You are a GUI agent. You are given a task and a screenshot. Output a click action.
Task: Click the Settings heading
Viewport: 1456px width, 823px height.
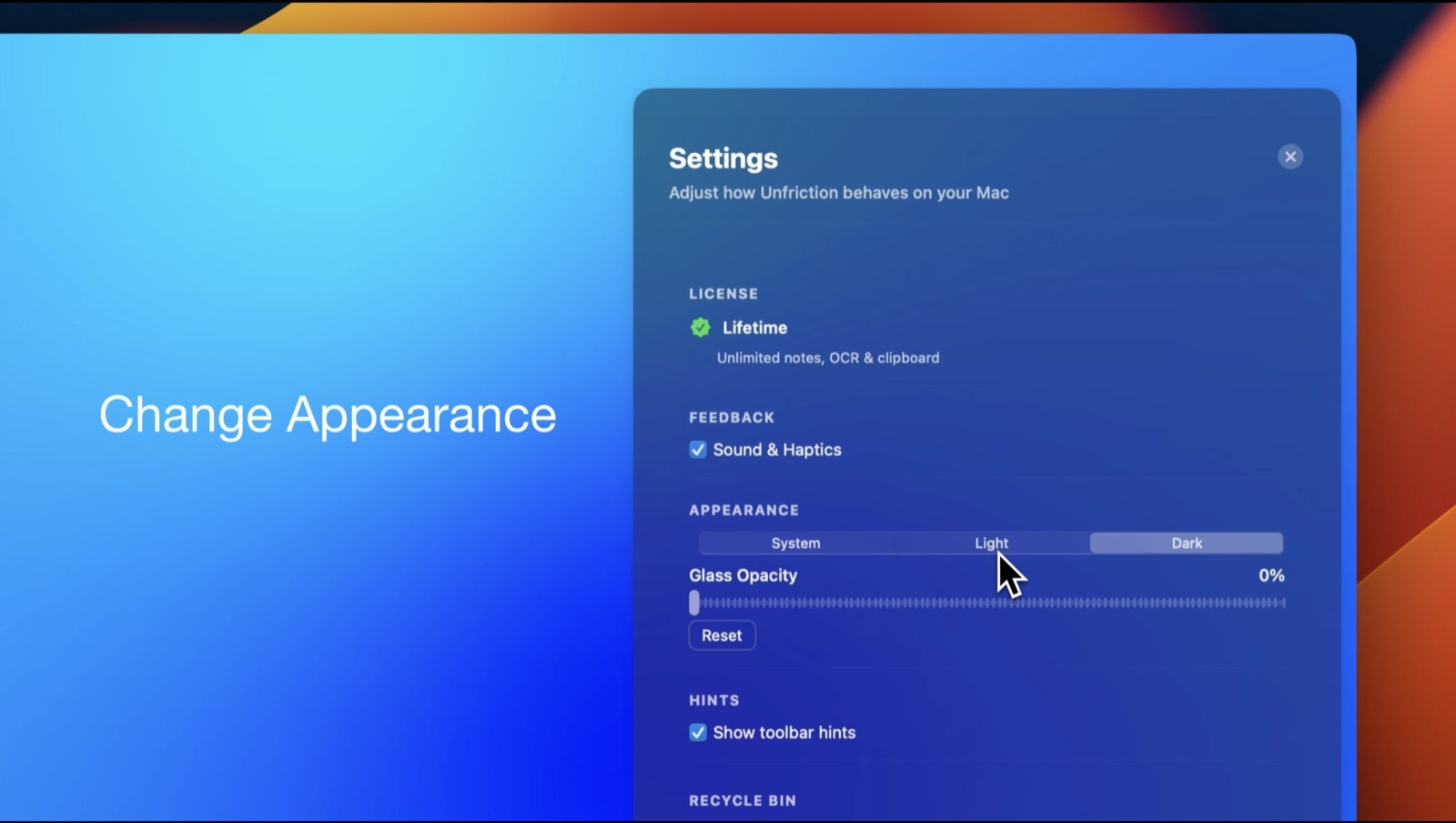pyautogui.click(x=723, y=158)
